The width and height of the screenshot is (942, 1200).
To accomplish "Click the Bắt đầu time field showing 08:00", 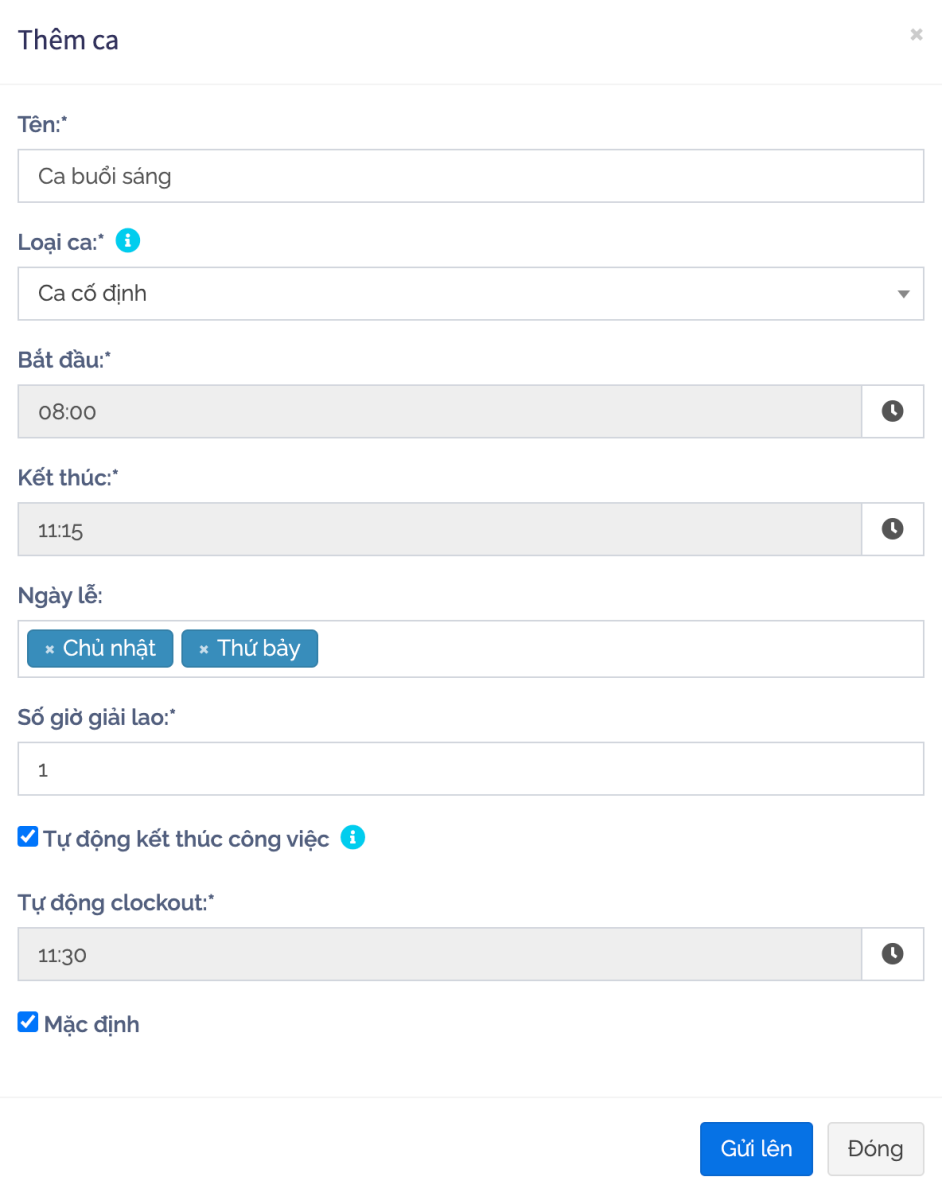I will click(440, 411).
